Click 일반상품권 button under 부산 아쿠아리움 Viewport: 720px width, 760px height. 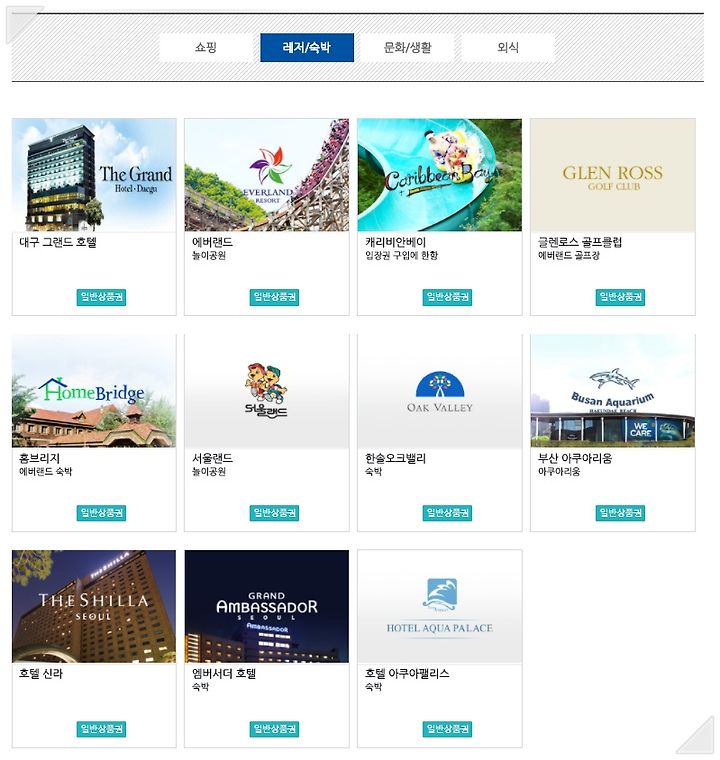coord(620,513)
